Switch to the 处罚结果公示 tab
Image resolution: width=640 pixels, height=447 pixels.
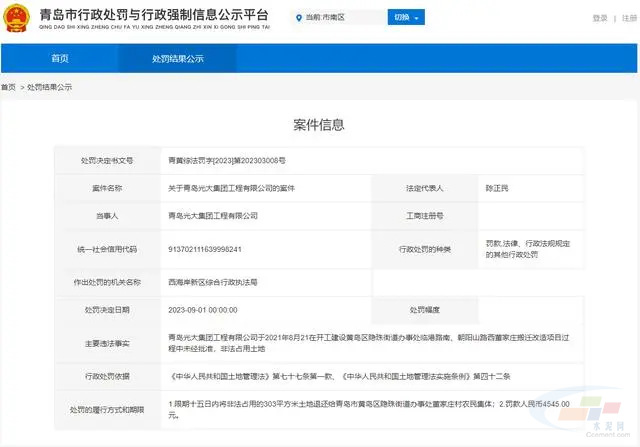178,58
